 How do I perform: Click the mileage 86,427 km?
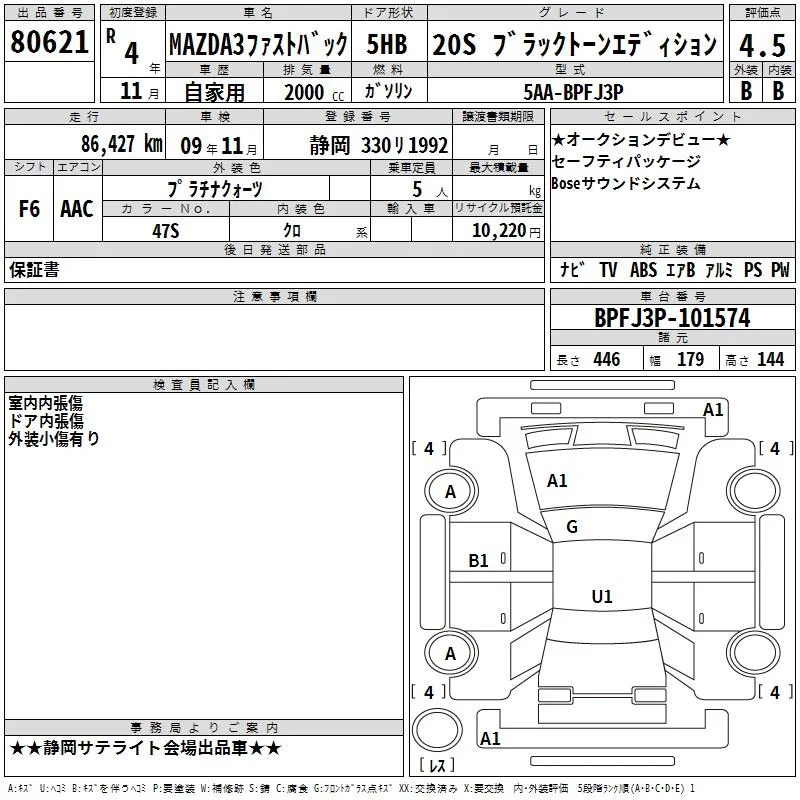click(122, 144)
